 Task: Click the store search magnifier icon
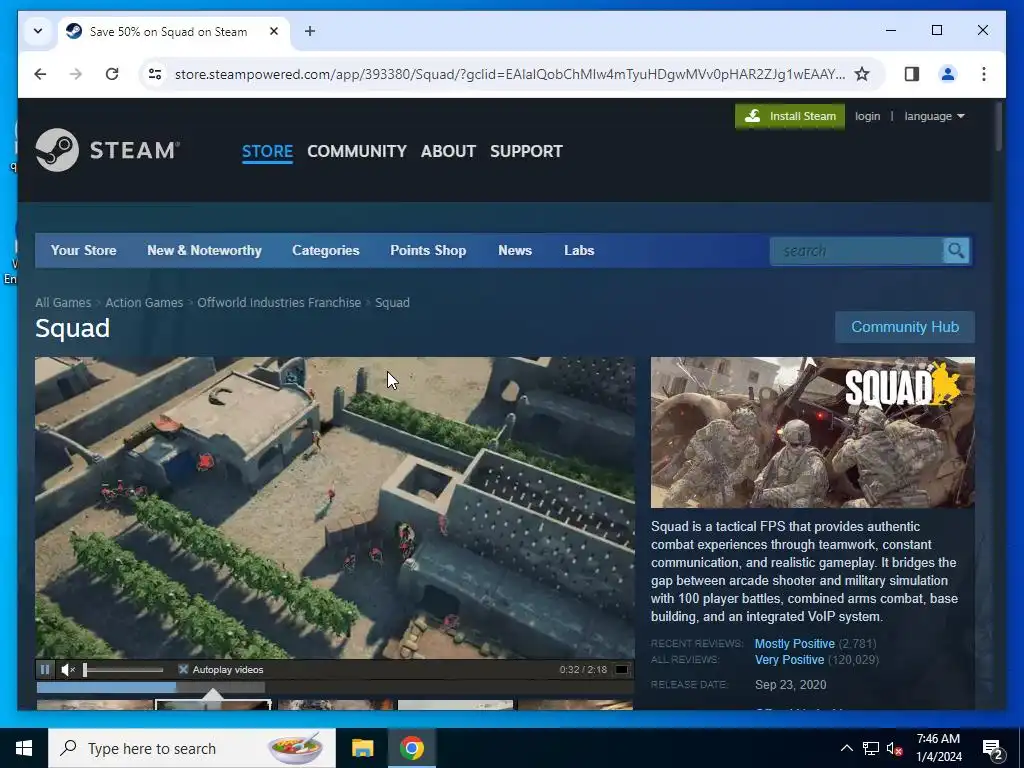coord(956,251)
